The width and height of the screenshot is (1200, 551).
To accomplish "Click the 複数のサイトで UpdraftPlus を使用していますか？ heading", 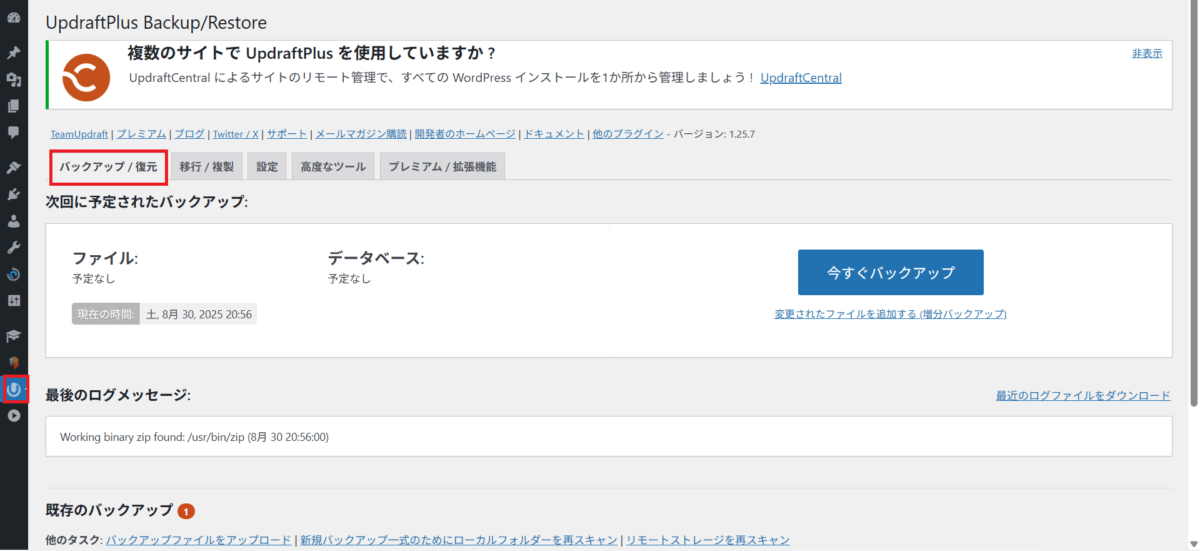I will (x=312, y=52).
